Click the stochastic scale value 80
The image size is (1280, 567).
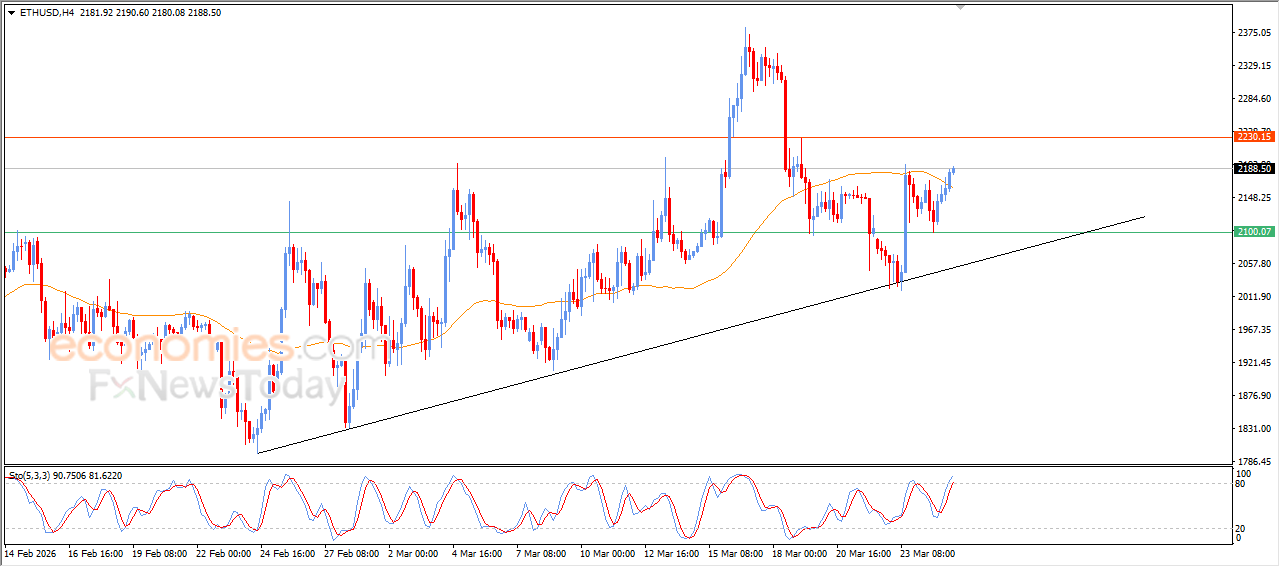1242,484
